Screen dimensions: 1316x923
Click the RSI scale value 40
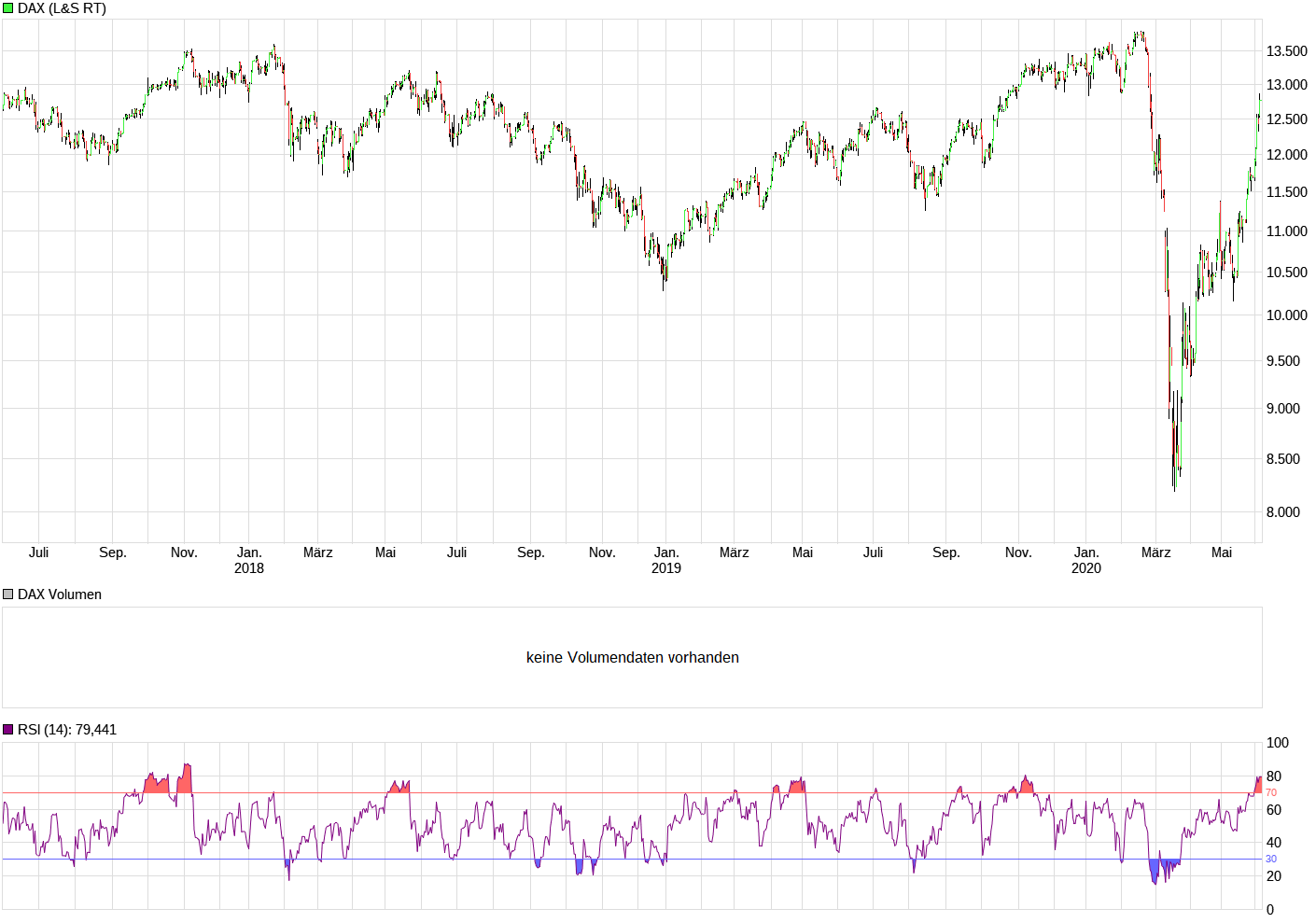click(1274, 843)
